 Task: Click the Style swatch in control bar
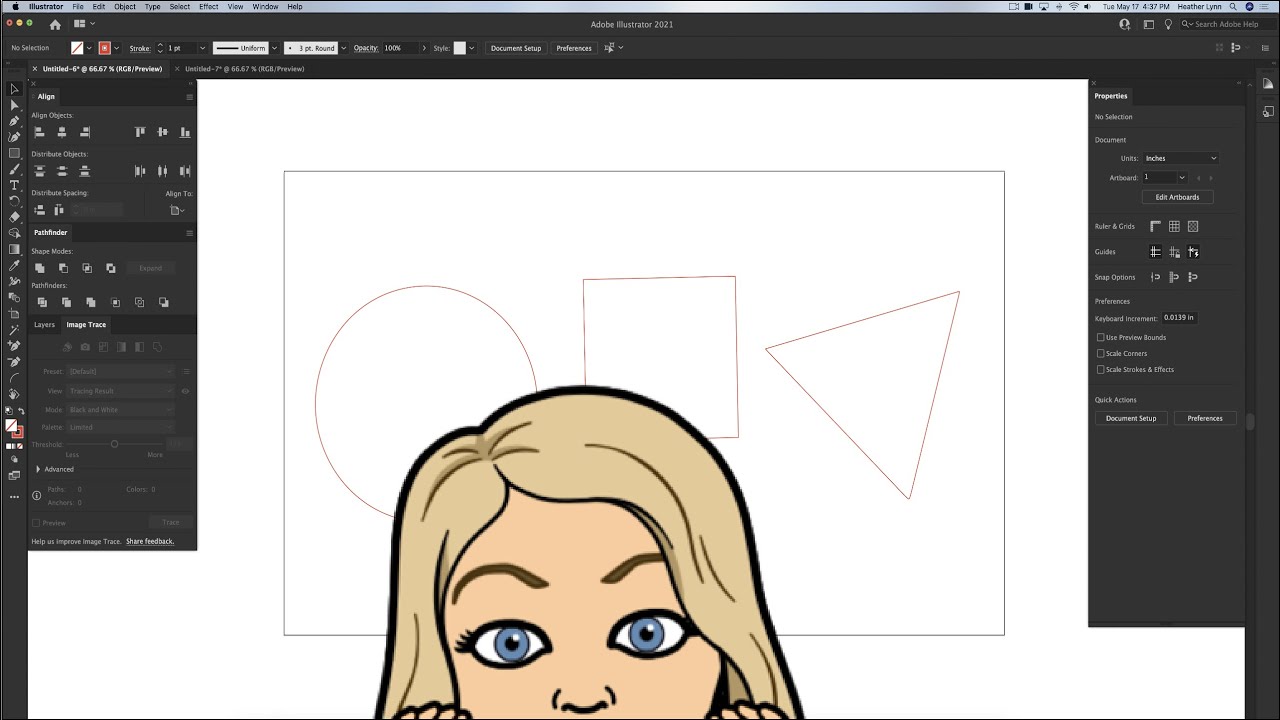click(x=460, y=48)
